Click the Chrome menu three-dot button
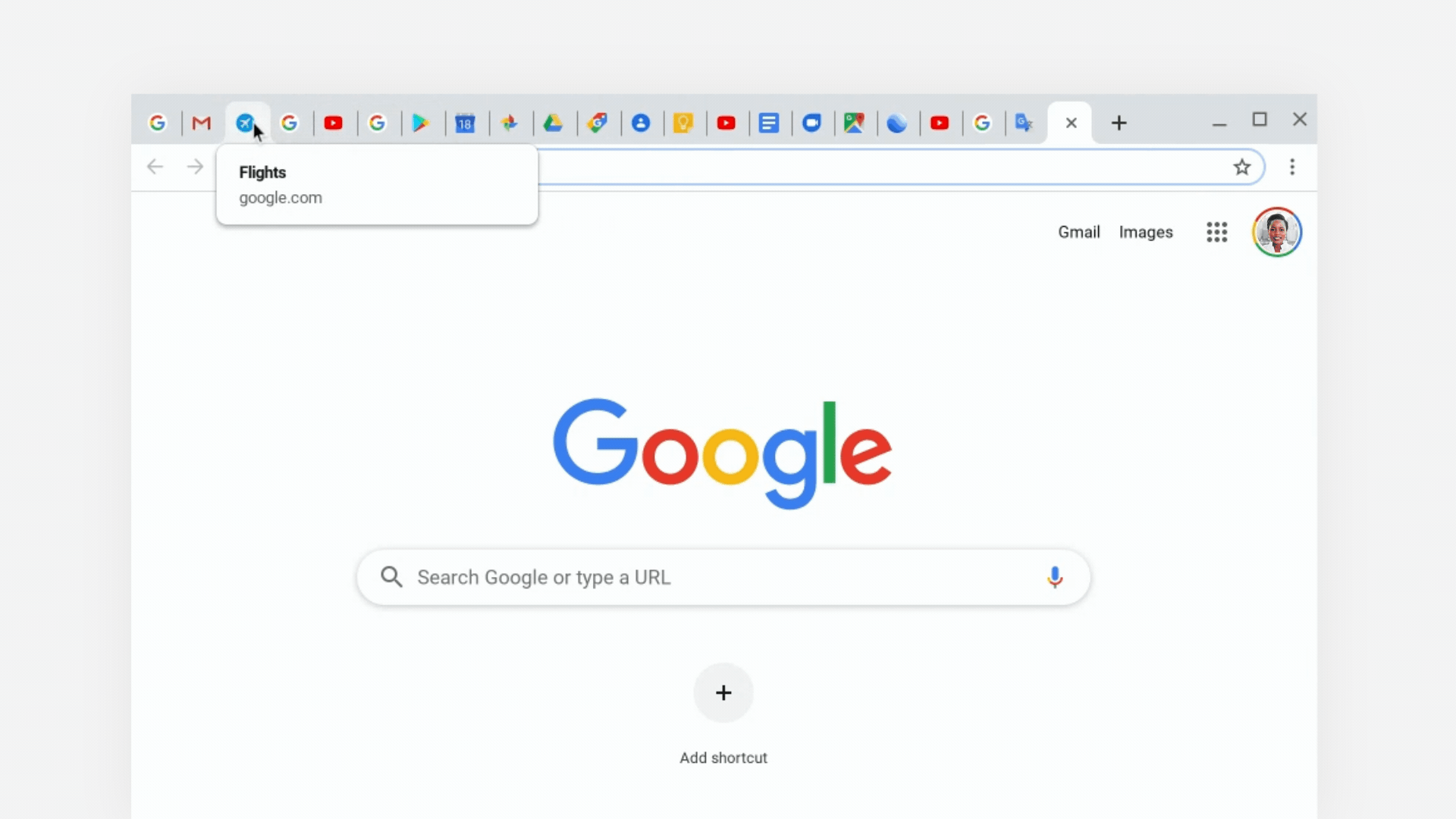This screenshot has height=819, width=1456. point(1292,166)
